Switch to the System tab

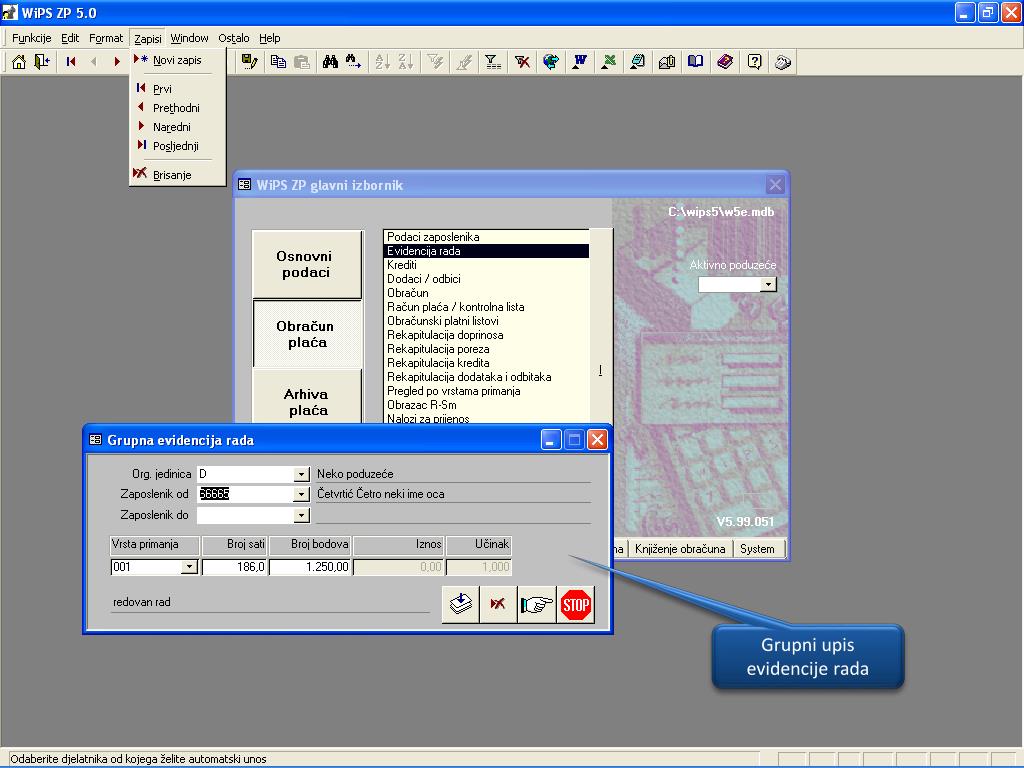click(x=758, y=549)
